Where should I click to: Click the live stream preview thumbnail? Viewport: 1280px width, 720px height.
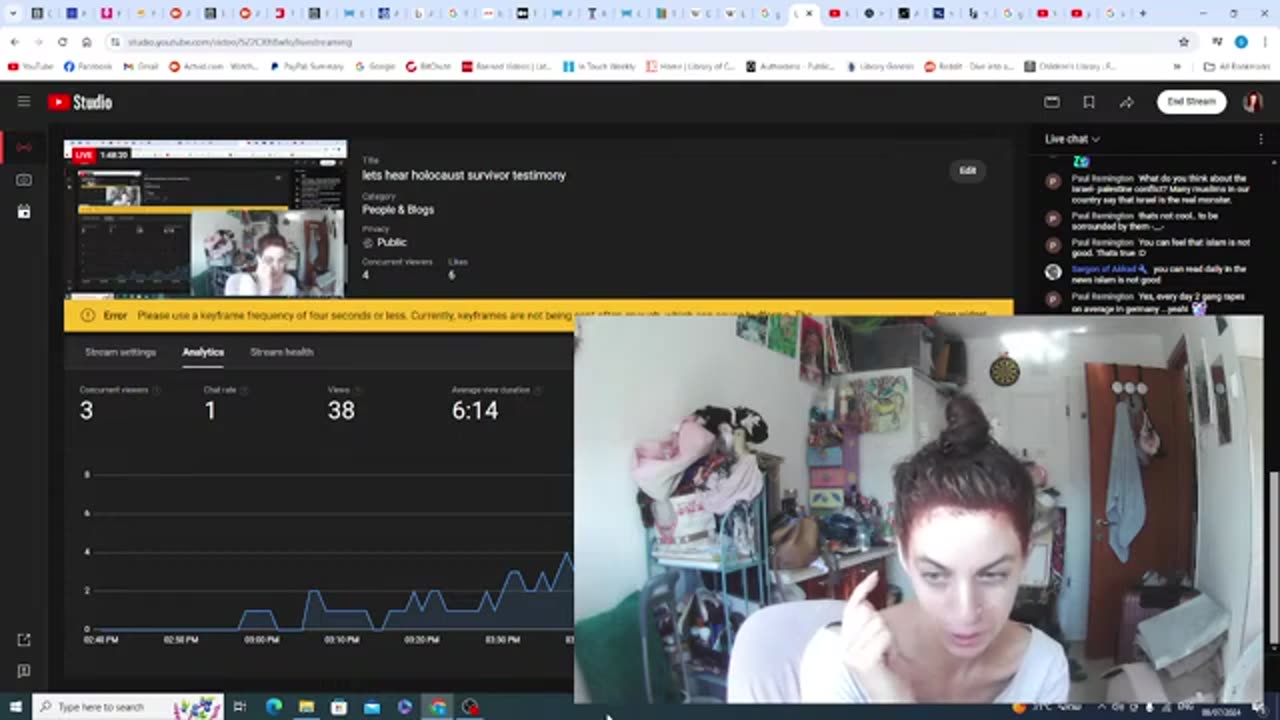click(x=205, y=219)
